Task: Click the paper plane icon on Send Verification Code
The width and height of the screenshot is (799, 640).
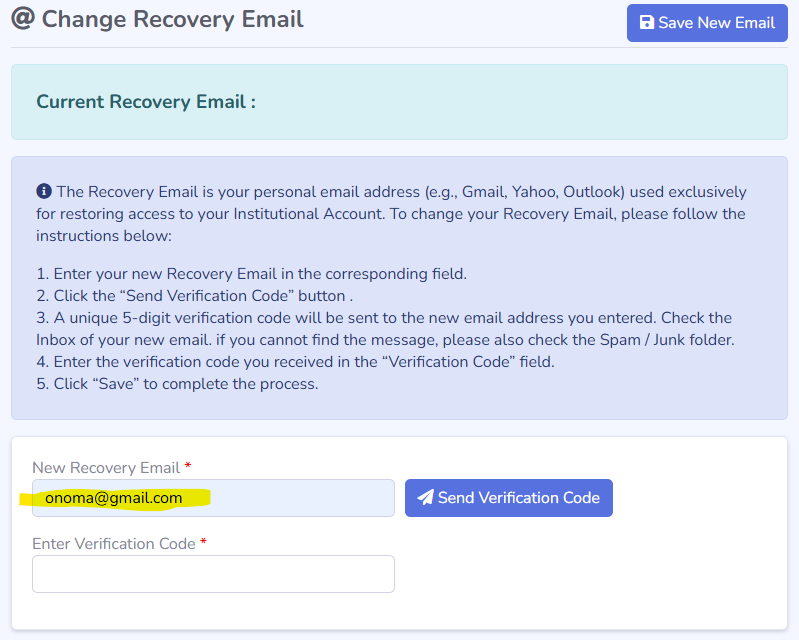Action: [x=426, y=498]
